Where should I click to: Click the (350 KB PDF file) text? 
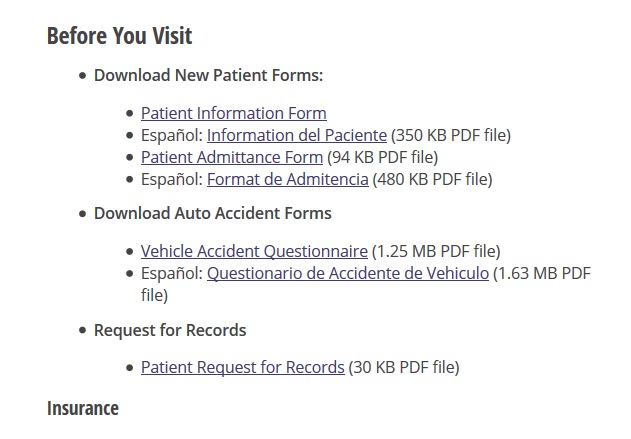coord(451,135)
